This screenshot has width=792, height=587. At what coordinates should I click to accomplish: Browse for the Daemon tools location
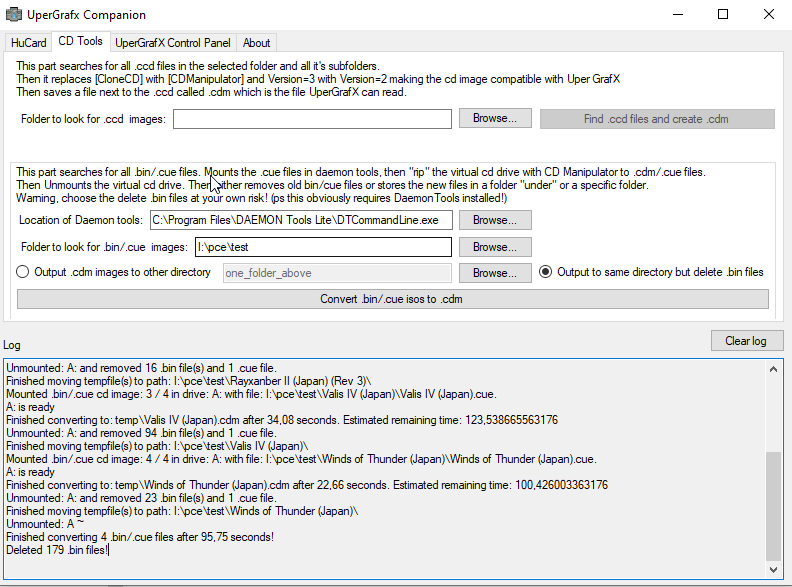pos(495,220)
